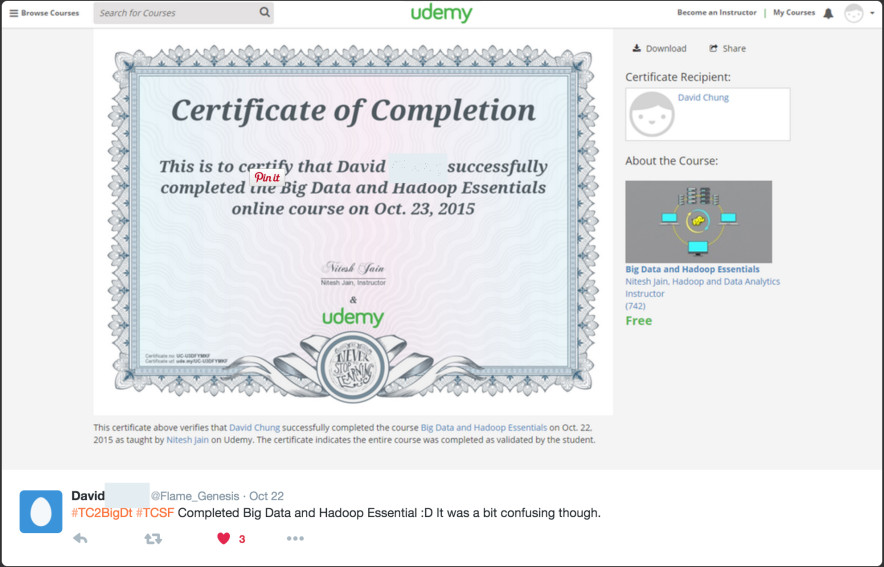Click the recipient profile avatar
The width and height of the screenshot is (884, 567).
652,114
